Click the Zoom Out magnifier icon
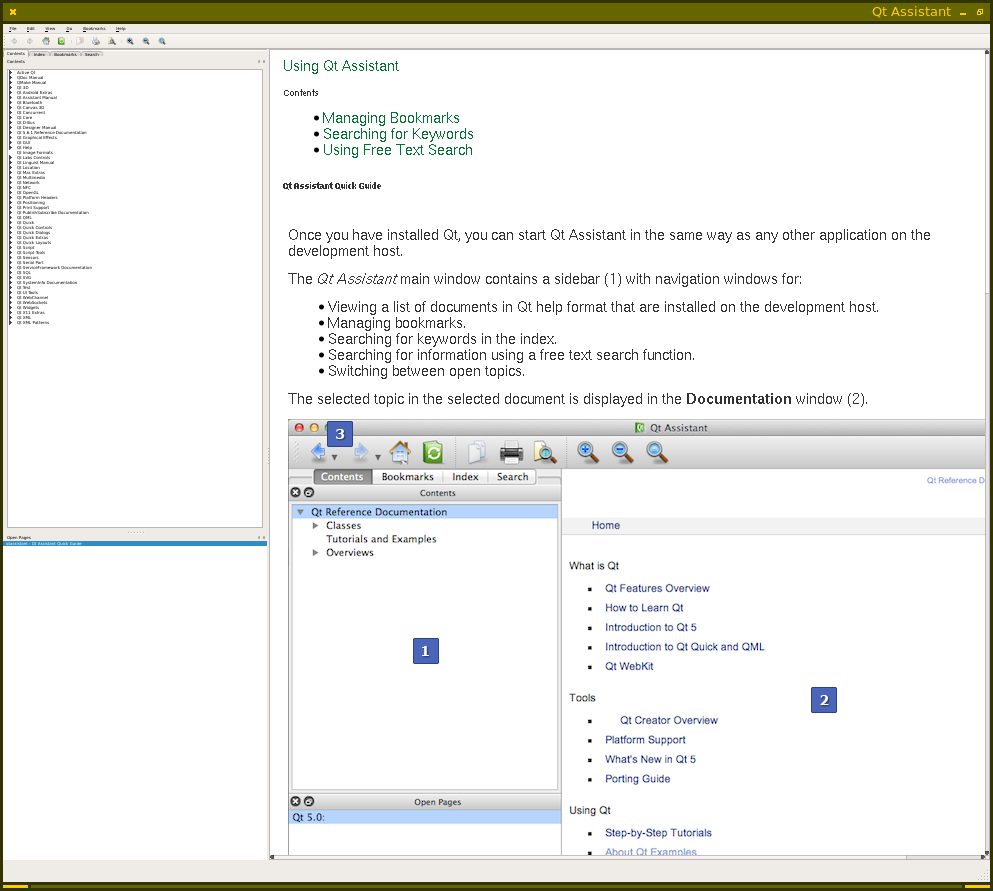 [146, 41]
